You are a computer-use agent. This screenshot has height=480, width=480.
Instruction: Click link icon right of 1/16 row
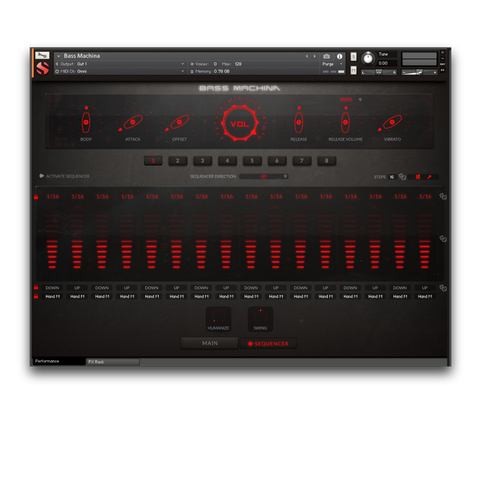point(443,196)
